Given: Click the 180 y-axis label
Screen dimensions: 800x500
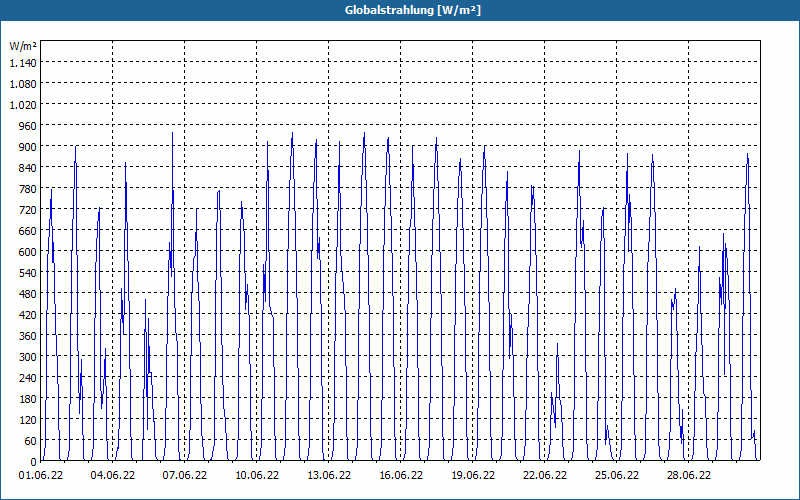Looking at the screenshot, I should point(28,398).
